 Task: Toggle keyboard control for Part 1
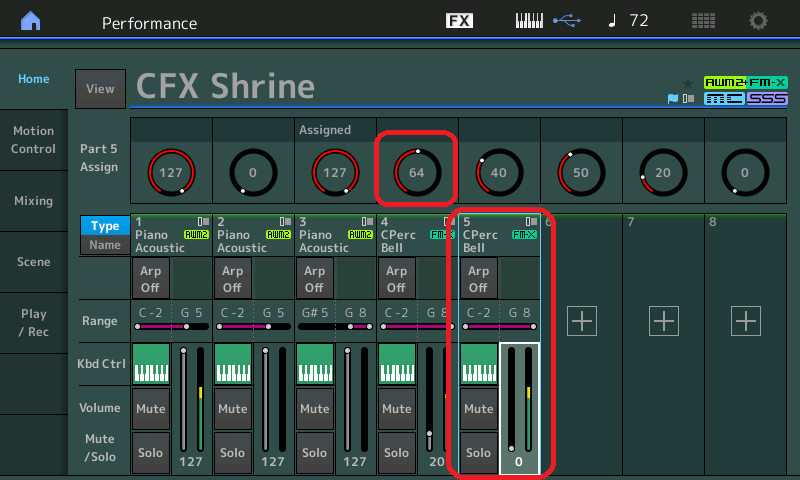coord(150,364)
